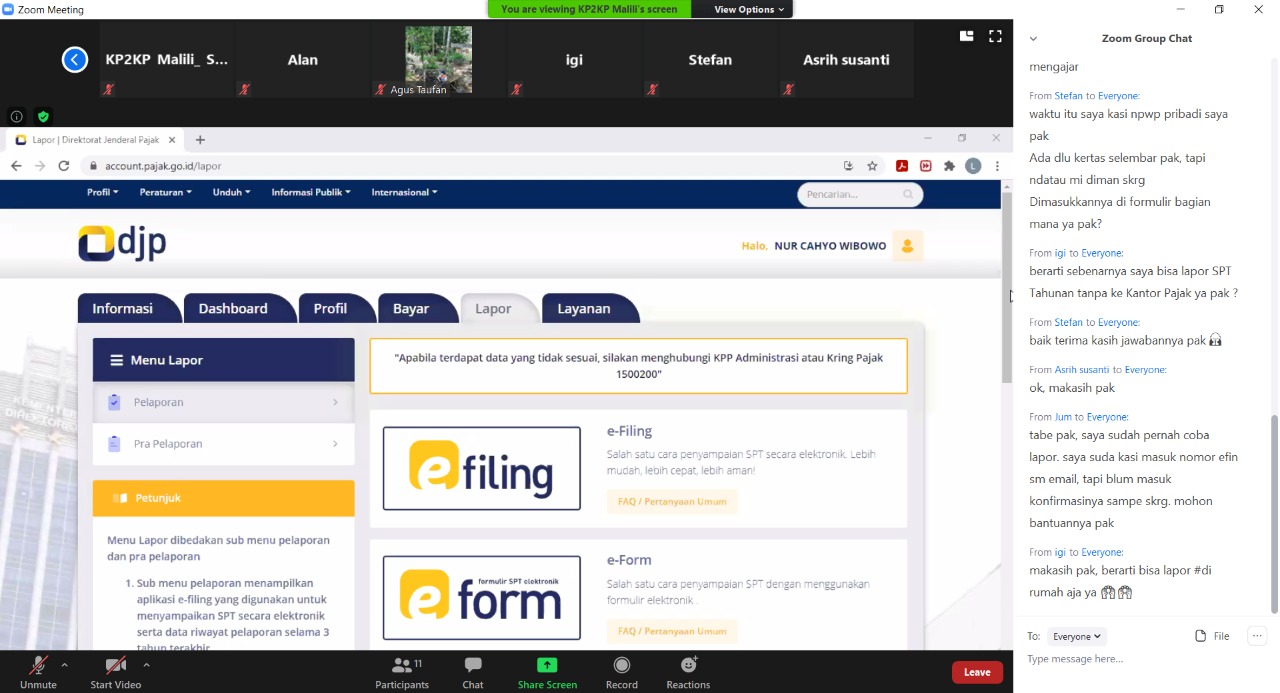
Task: Click the green encryption shield icon
Action: pos(43,116)
